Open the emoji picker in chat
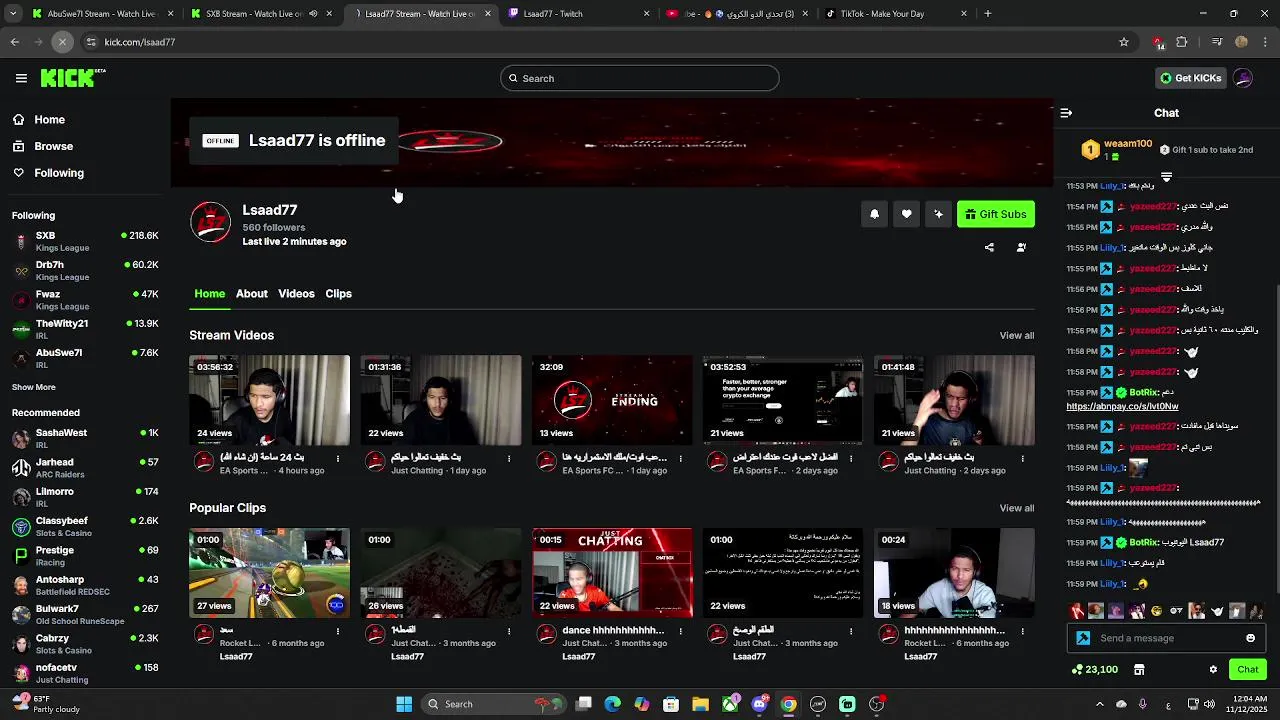 coord(1250,638)
